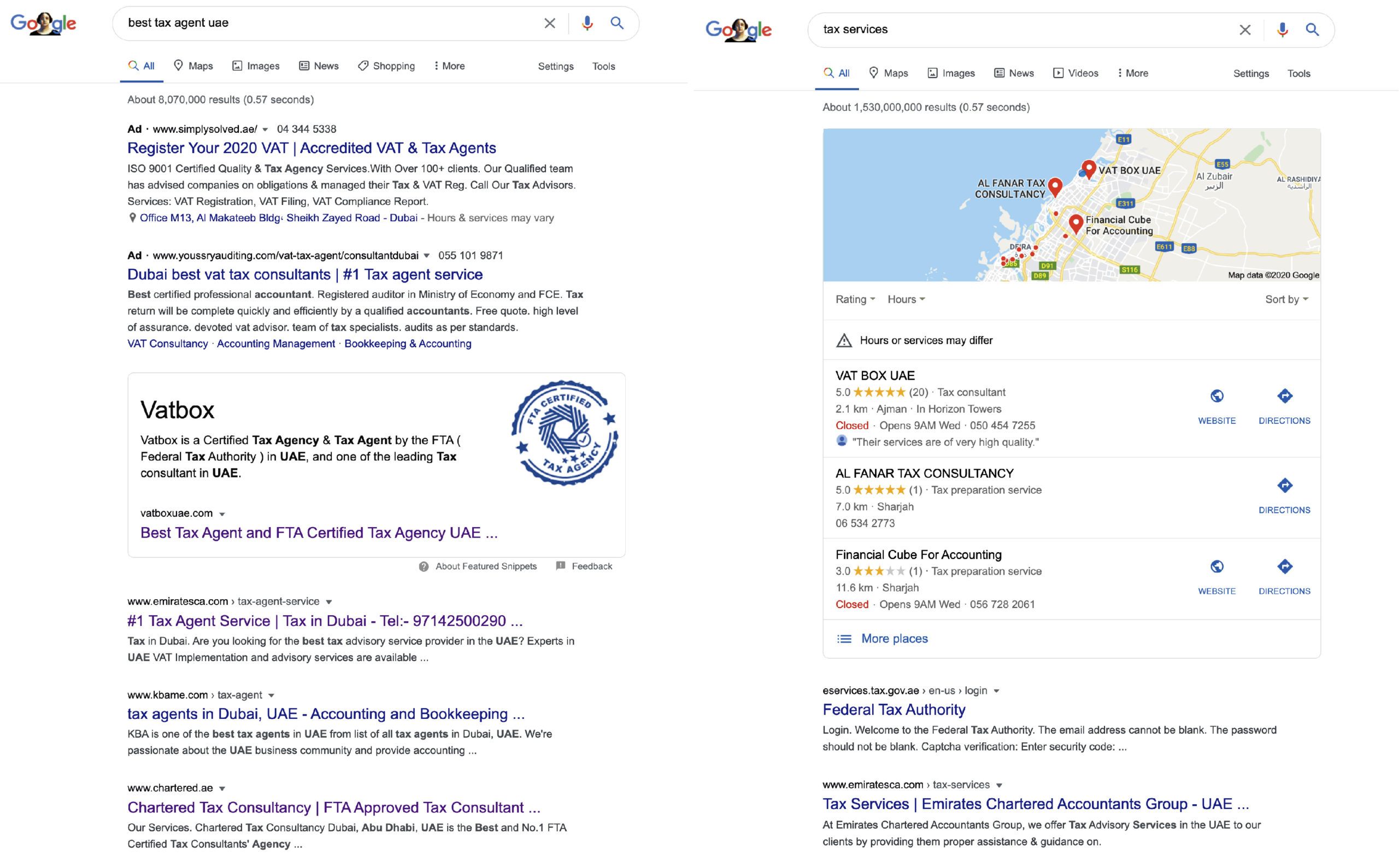Open Maps tab in 'tax services' search

click(889, 73)
